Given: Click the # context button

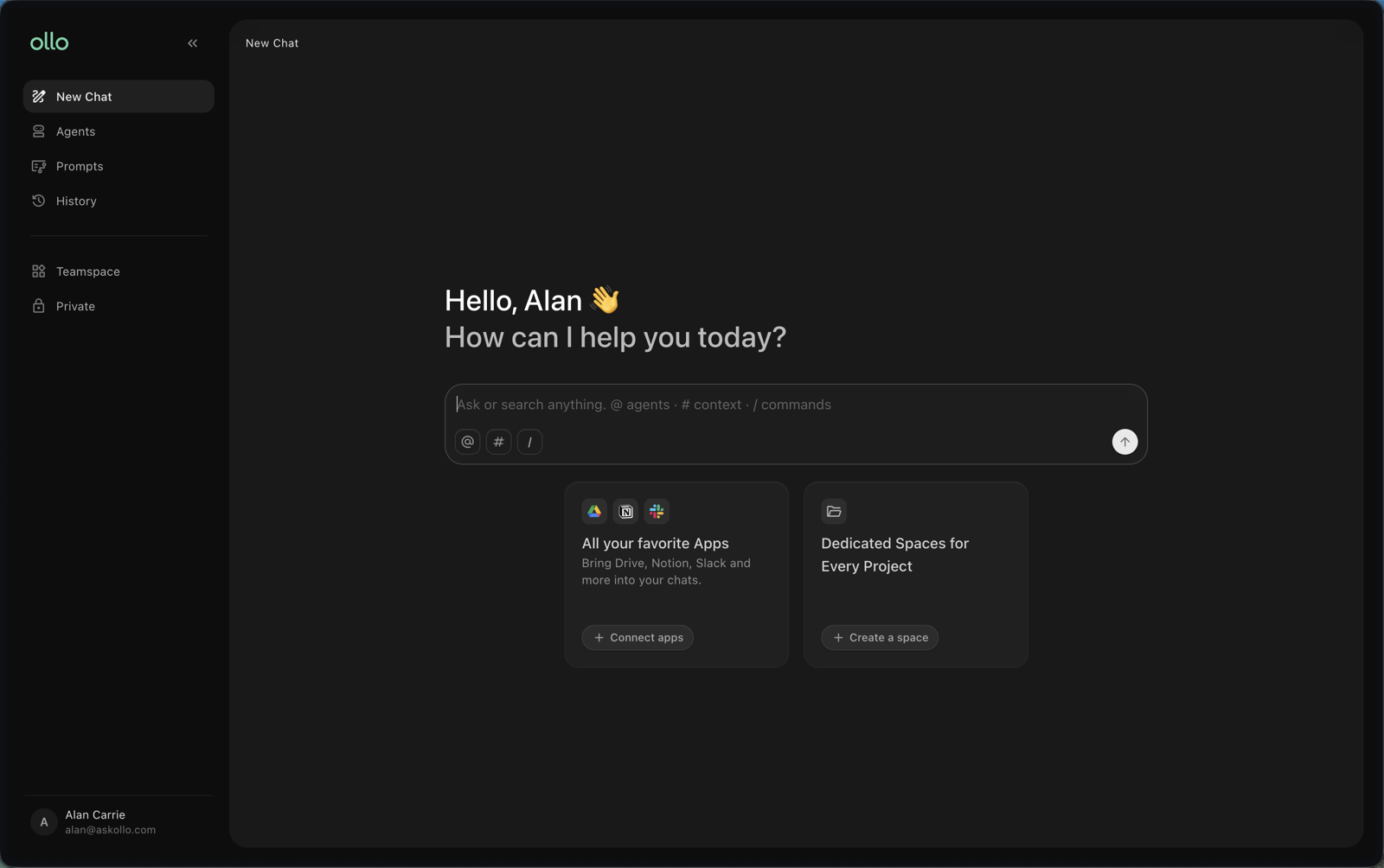Looking at the screenshot, I should 499,442.
